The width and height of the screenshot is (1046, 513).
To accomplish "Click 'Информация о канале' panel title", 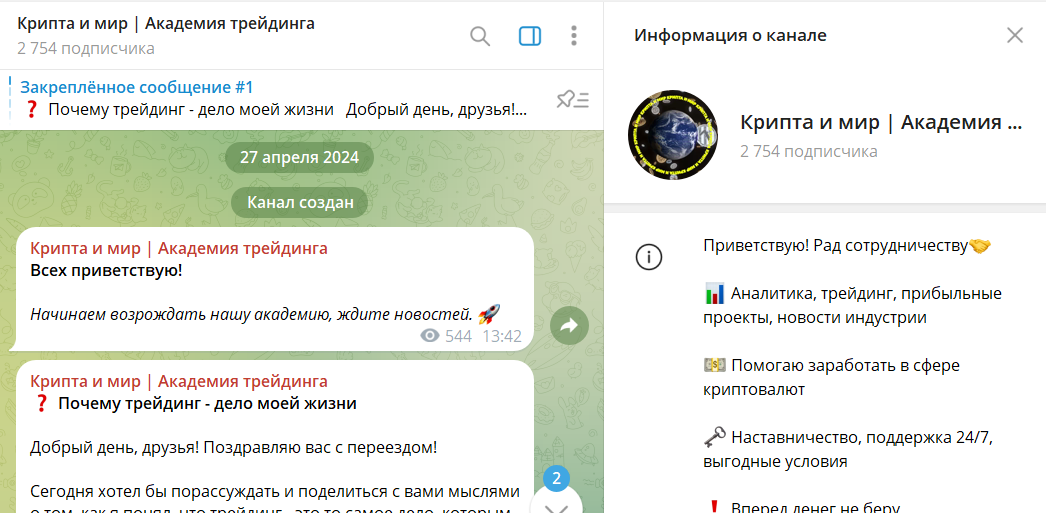I will click(x=730, y=35).
